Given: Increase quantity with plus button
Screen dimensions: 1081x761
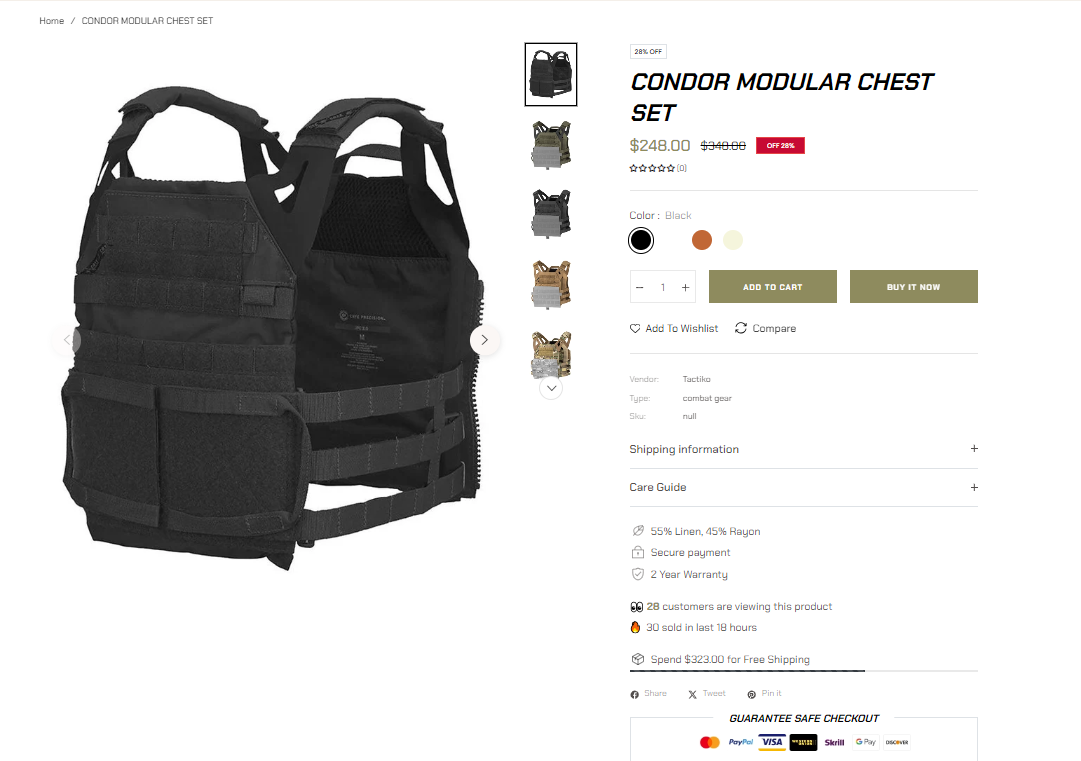Looking at the screenshot, I should pos(685,287).
